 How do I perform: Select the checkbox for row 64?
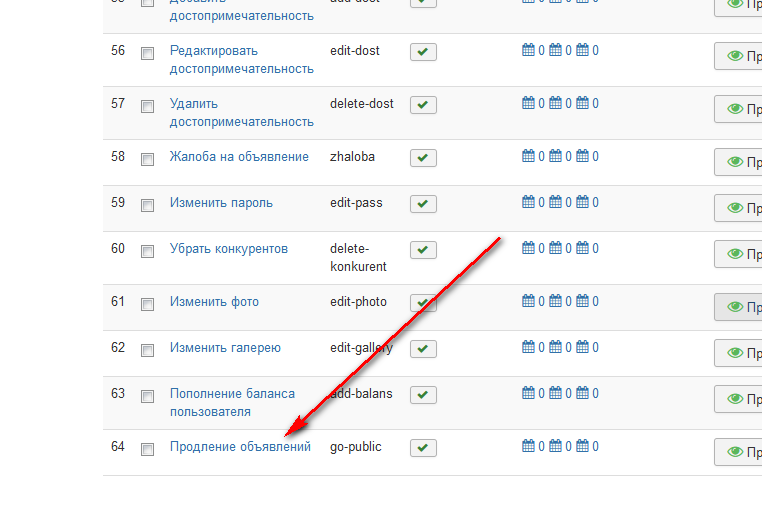[x=147, y=449]
